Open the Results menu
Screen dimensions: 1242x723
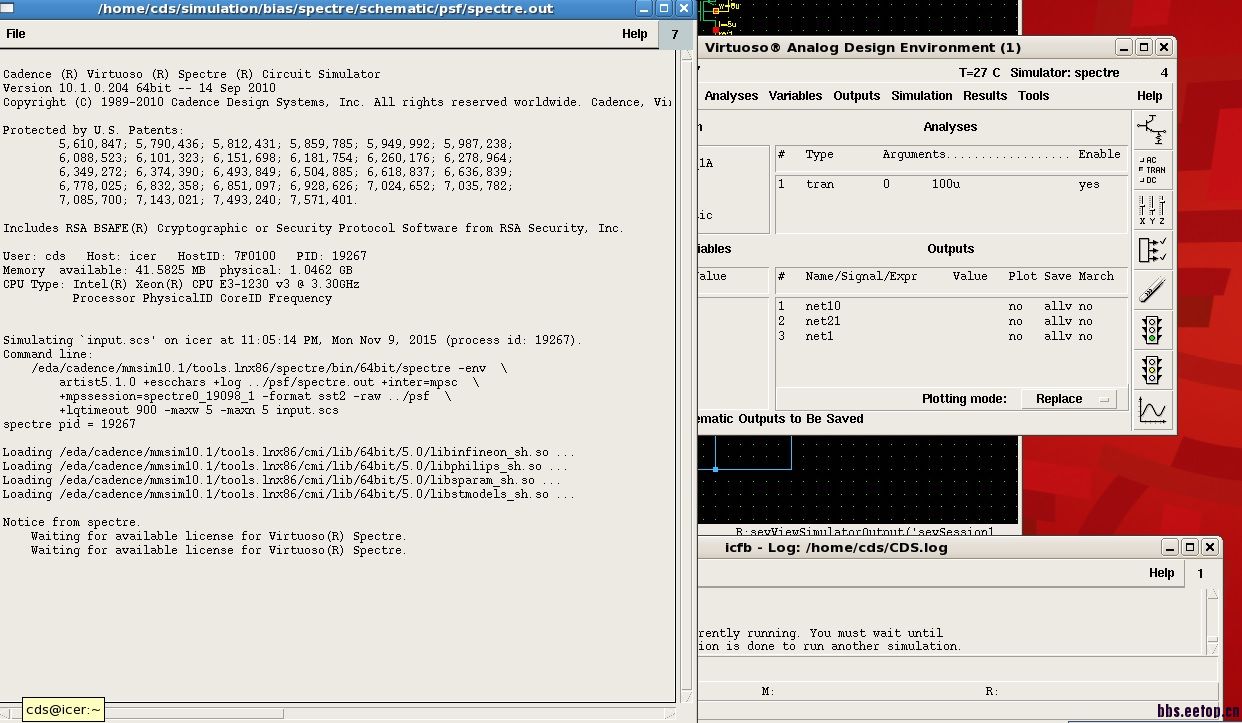pos(984,96)
